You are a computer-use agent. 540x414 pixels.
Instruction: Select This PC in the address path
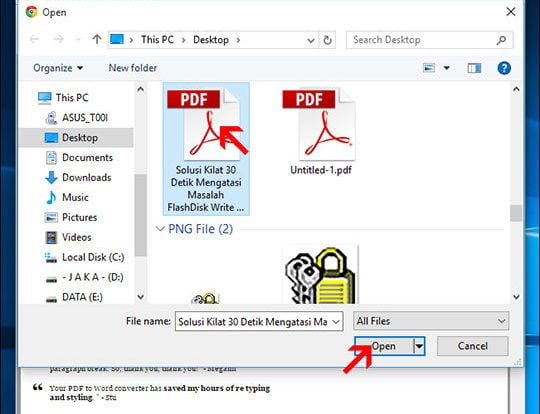[157, 40]
